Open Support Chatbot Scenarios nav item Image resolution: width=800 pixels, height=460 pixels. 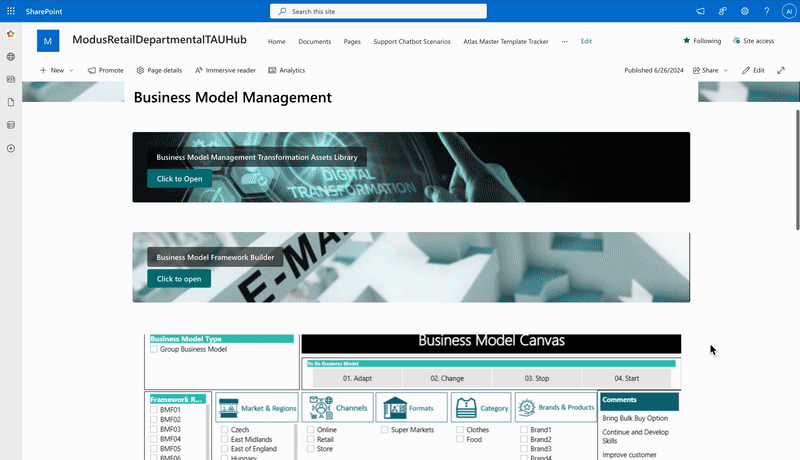pyautogui.click(x=412, y=41)
